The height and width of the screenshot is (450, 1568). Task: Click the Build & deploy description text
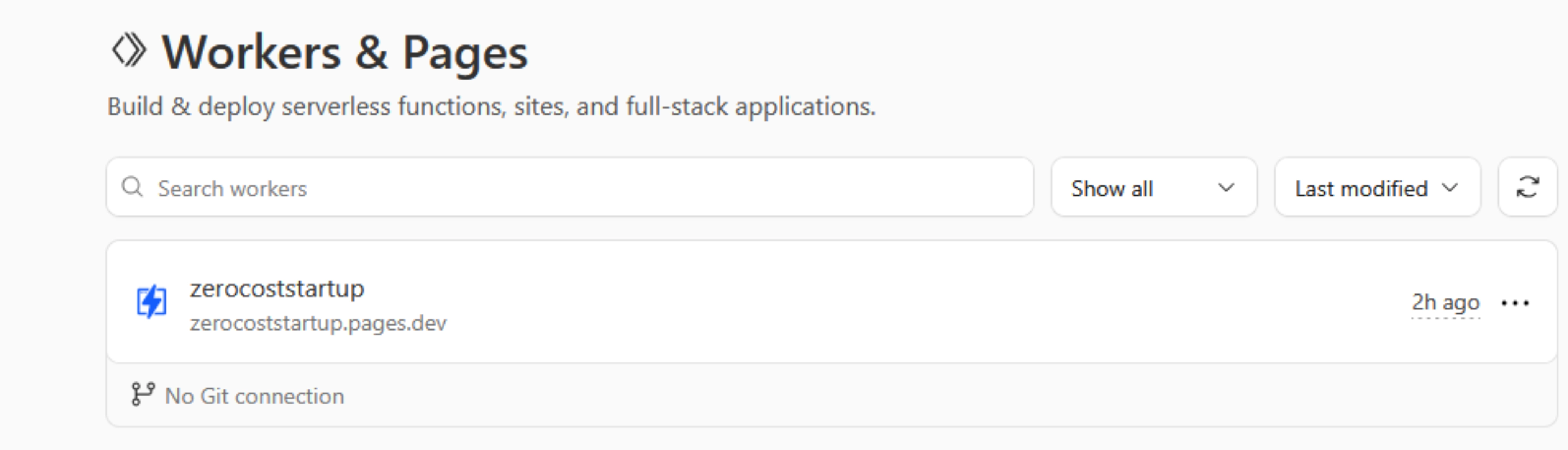[x=490, y=107]
